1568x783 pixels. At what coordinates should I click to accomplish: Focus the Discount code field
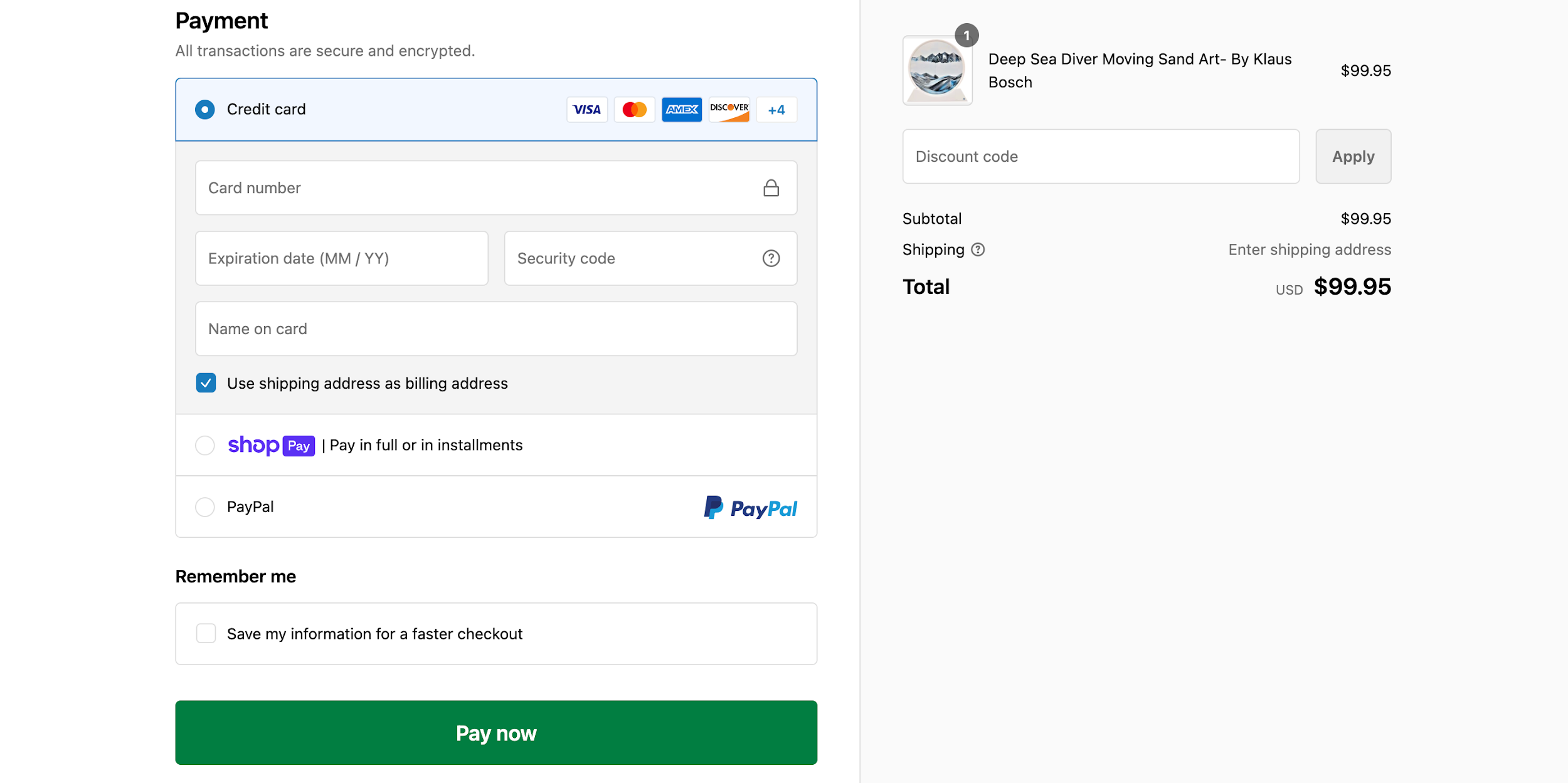pos(1101,157)
